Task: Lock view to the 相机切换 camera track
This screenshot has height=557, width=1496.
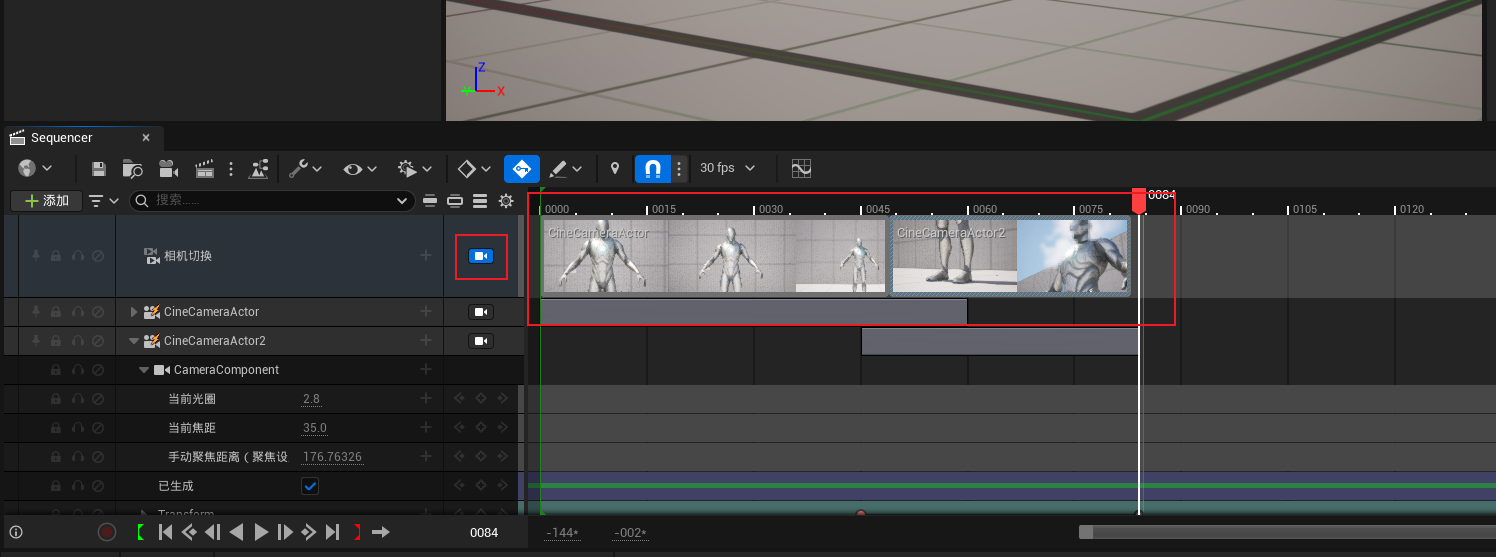Action: 481,256
